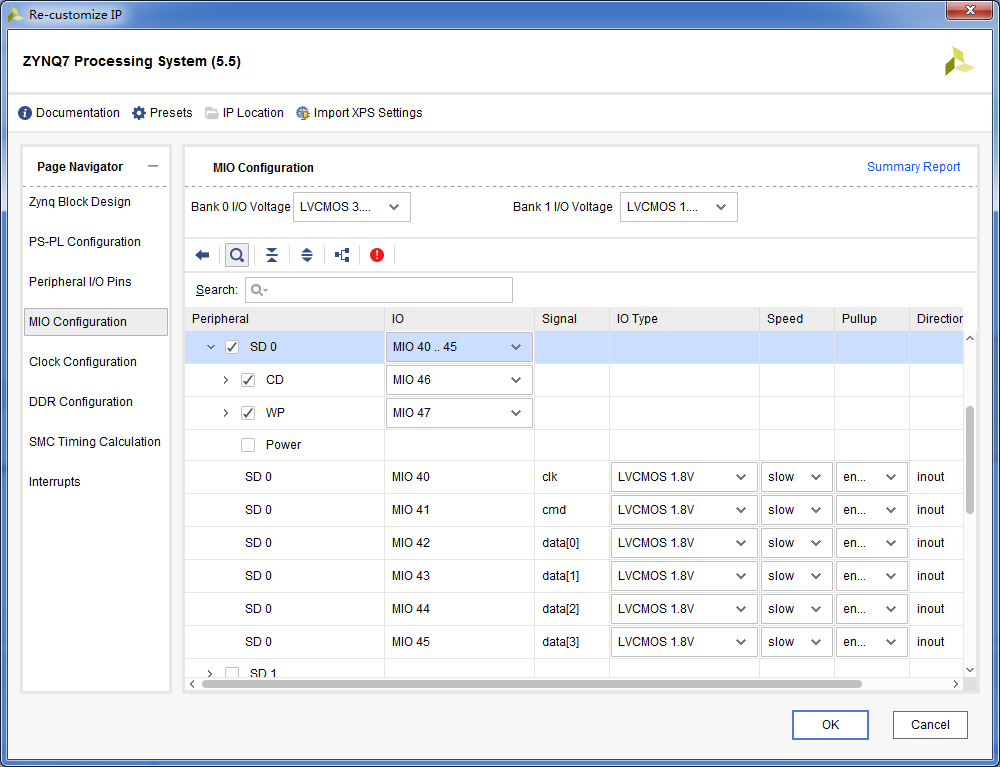Image resolution: width=1000 pixels, height=767 pixels.
Task: Click the Speed column header
Action: (x=797, y=319)
